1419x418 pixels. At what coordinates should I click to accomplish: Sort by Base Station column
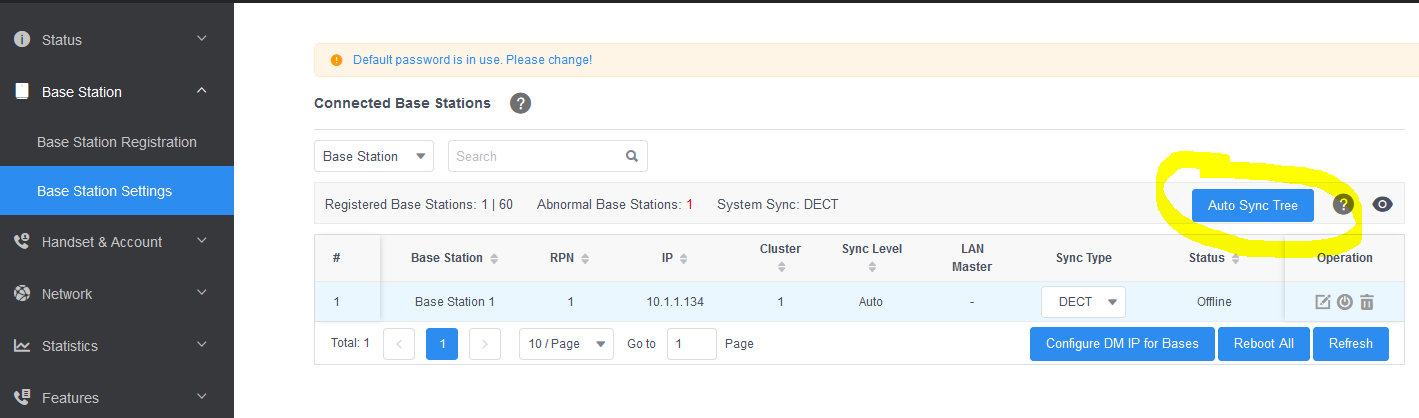495,258
